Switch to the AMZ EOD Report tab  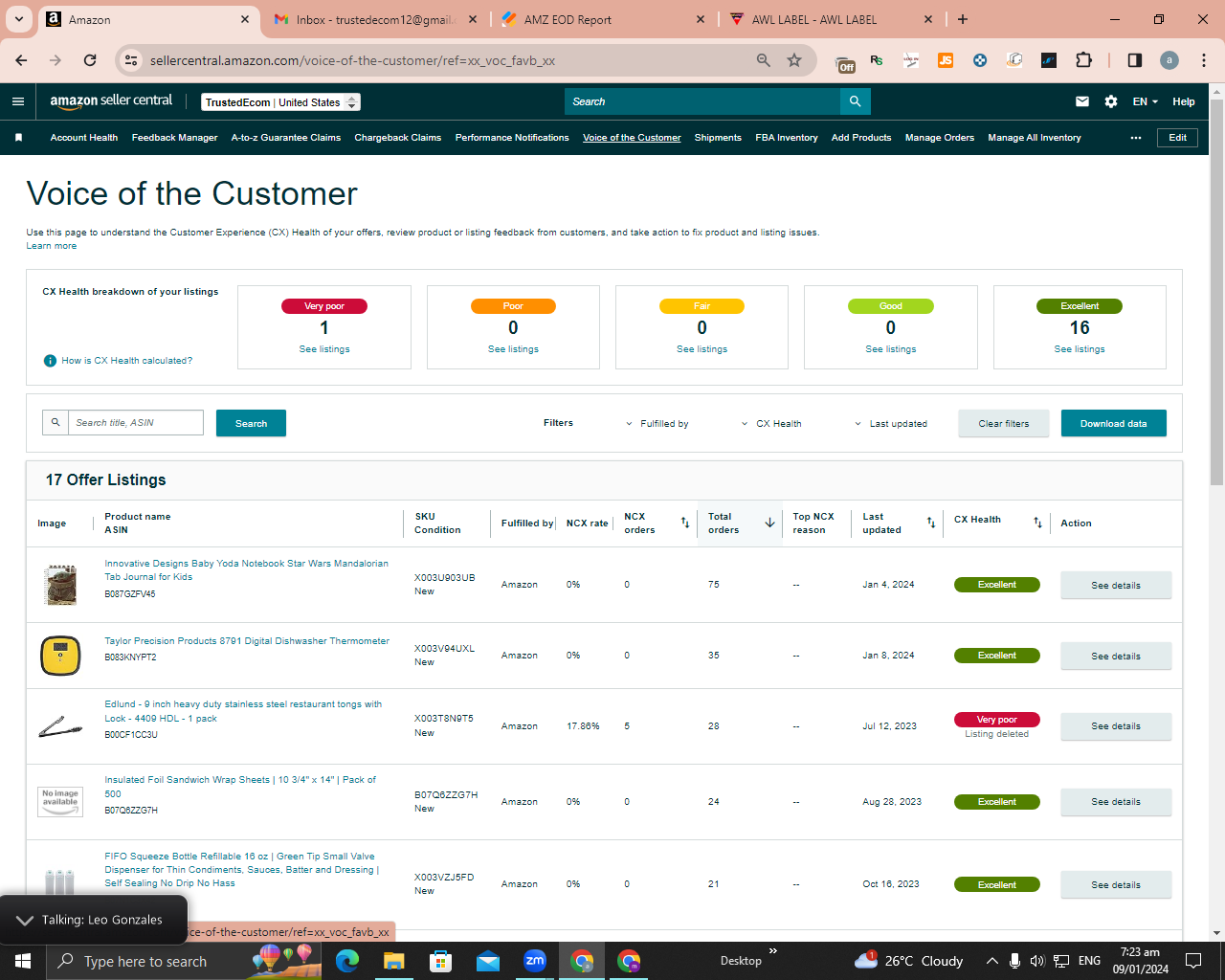pos(604,19)
